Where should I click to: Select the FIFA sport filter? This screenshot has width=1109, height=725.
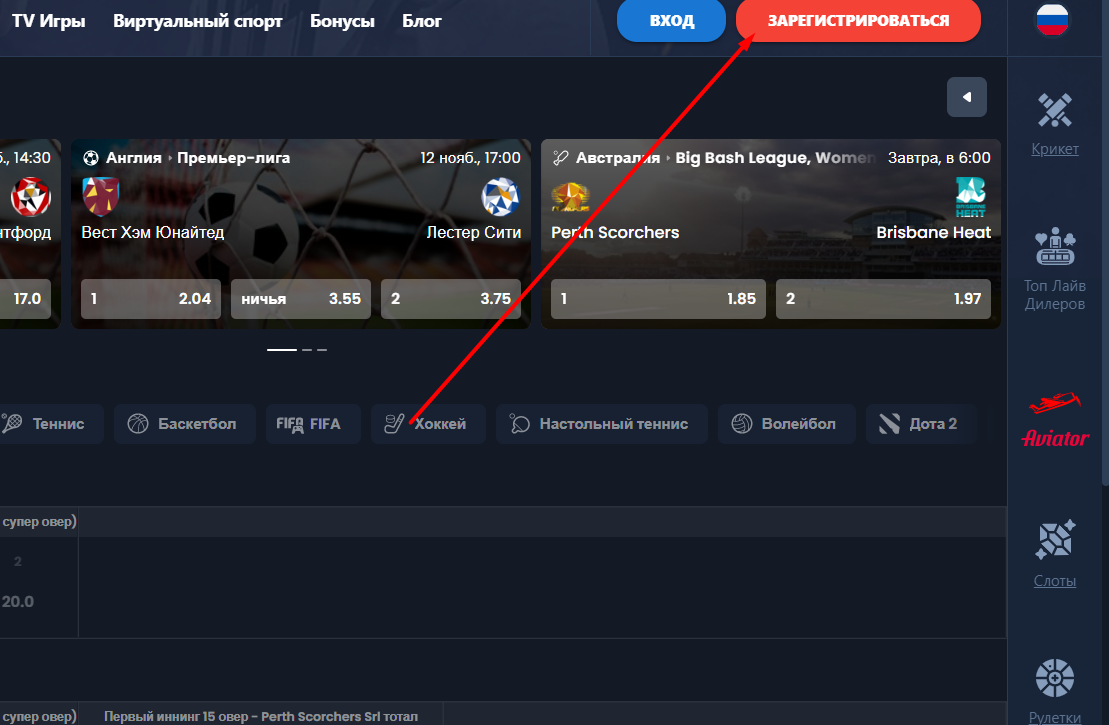click(x=313, y=424)
